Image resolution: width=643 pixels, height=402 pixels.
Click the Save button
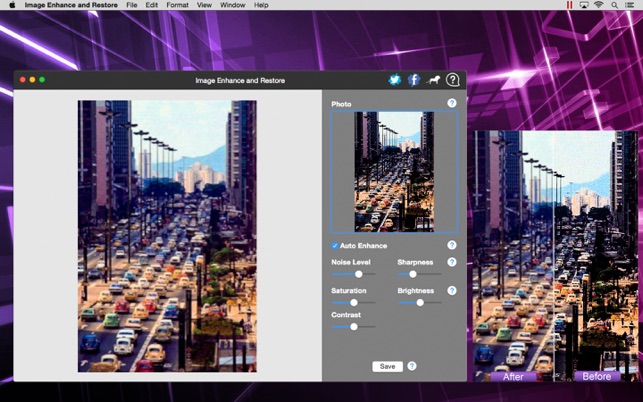point(387,366)
